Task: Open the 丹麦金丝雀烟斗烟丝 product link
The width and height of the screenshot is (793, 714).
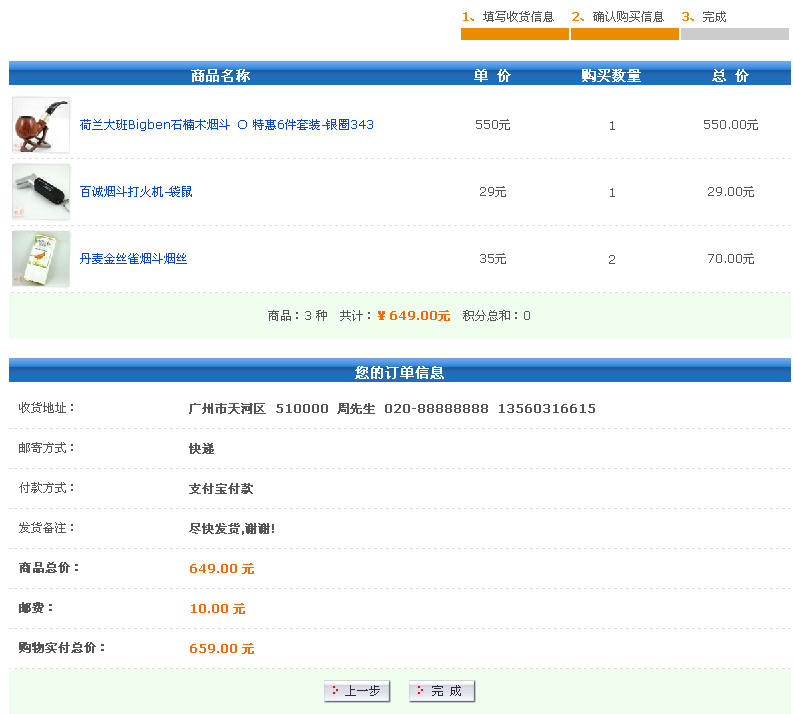Action: tap(133, 259)
